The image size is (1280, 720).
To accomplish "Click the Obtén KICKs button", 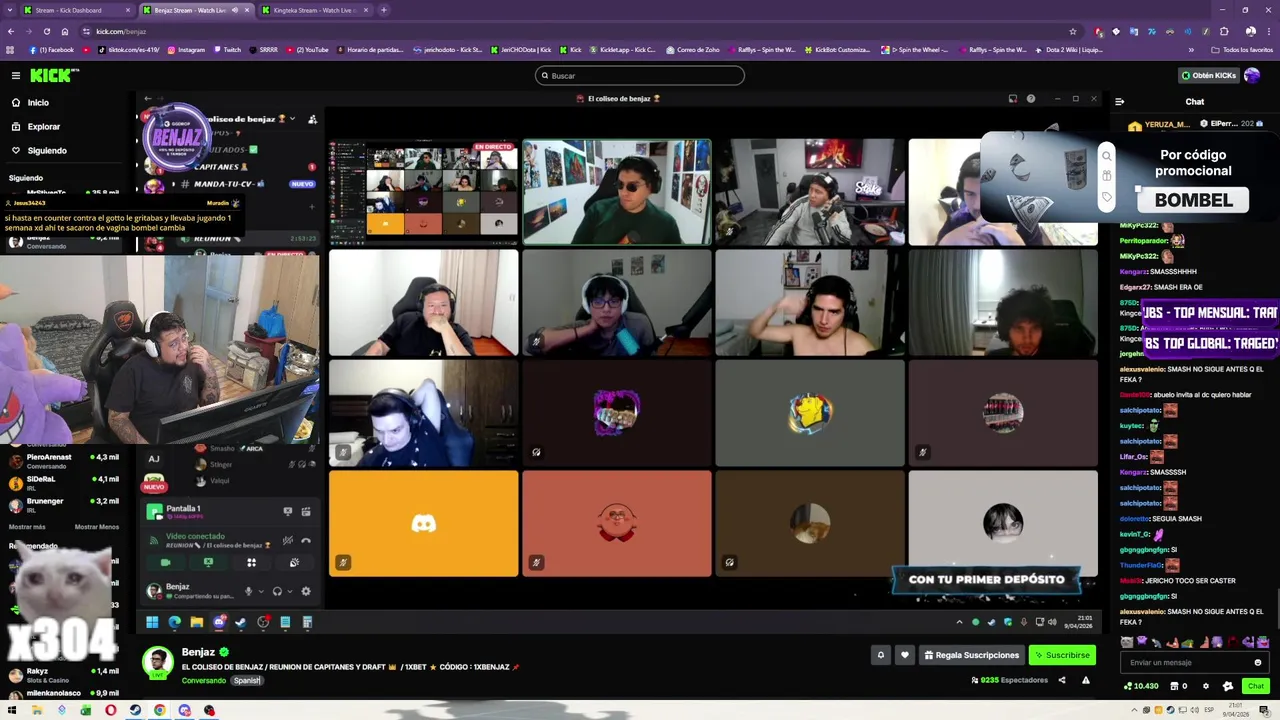I will (1209, 75).
